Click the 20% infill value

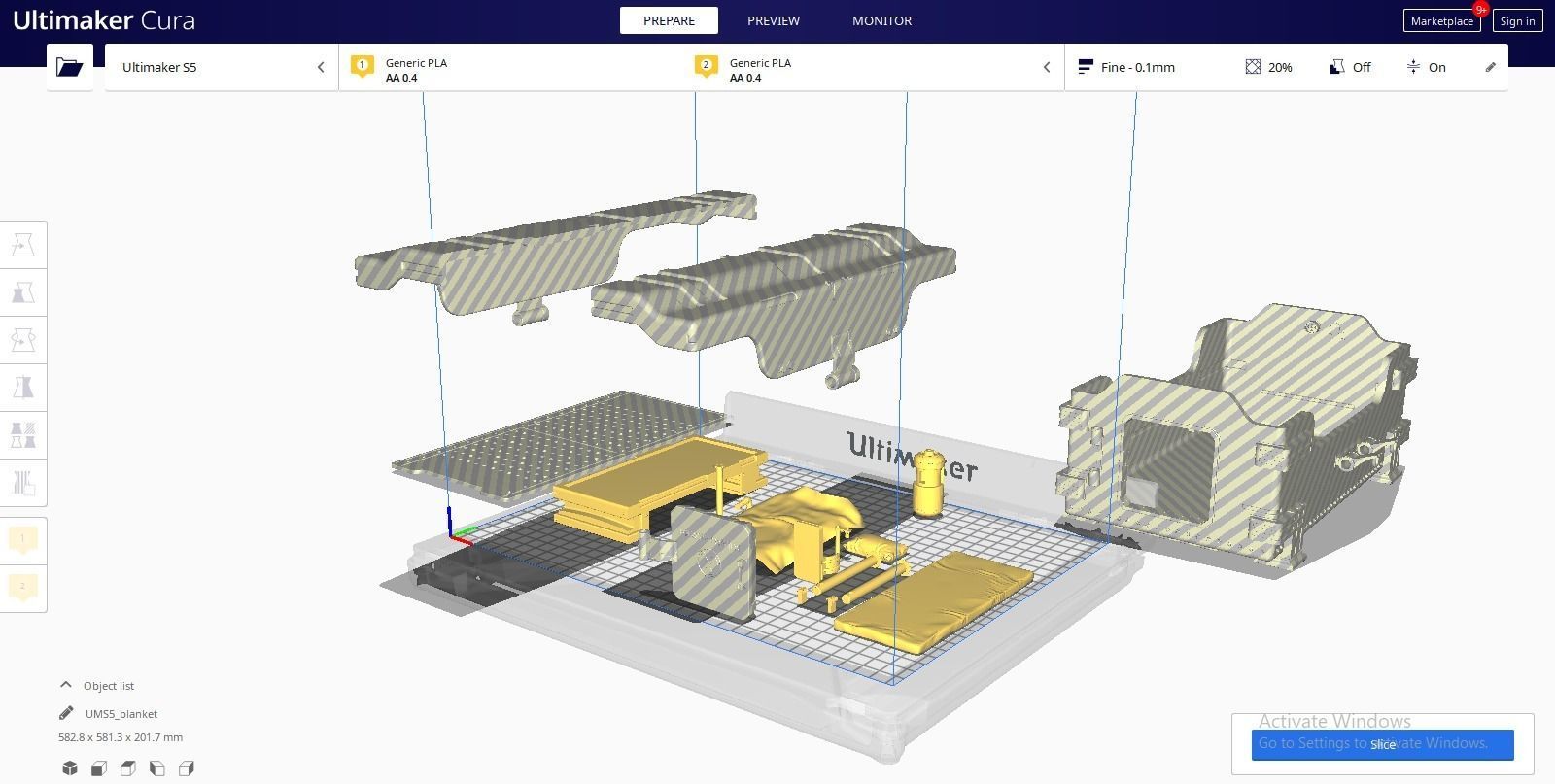pos(1280,67)
